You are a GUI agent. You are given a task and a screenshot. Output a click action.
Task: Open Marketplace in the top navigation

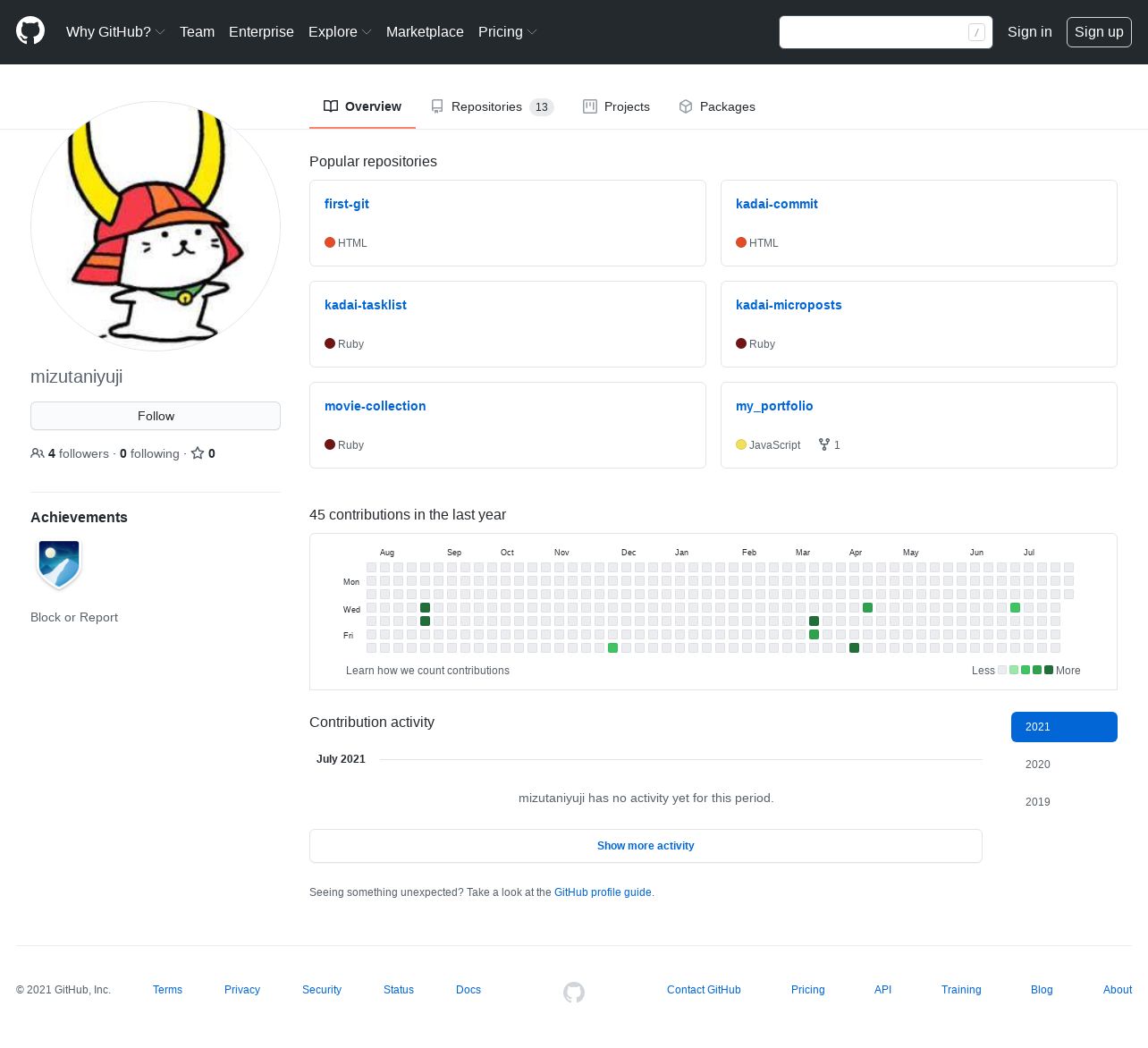[425, 31]
